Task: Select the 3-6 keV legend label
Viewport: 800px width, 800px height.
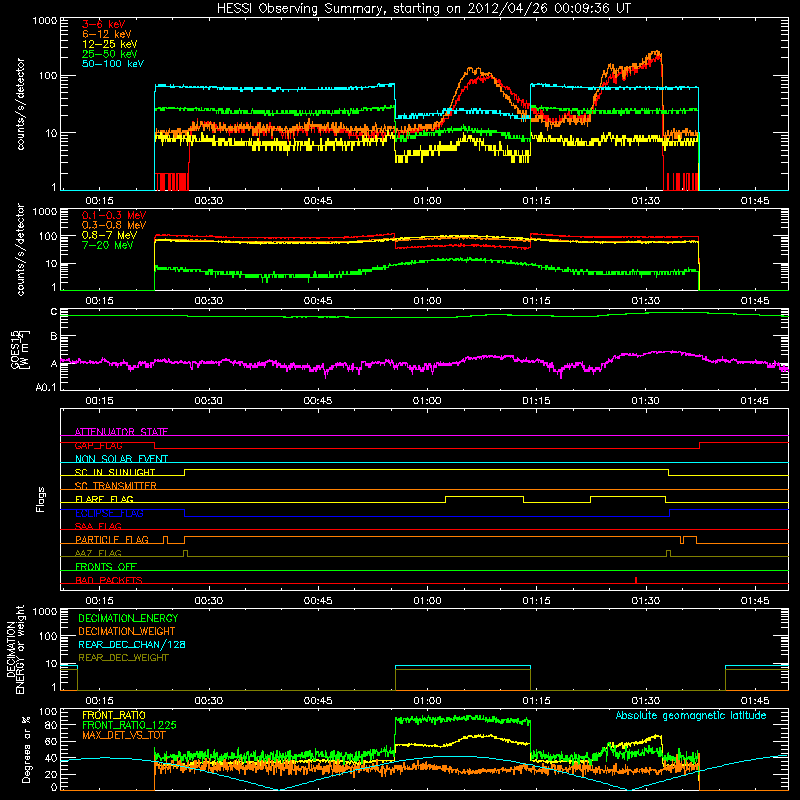Action: tap(104, 24)
